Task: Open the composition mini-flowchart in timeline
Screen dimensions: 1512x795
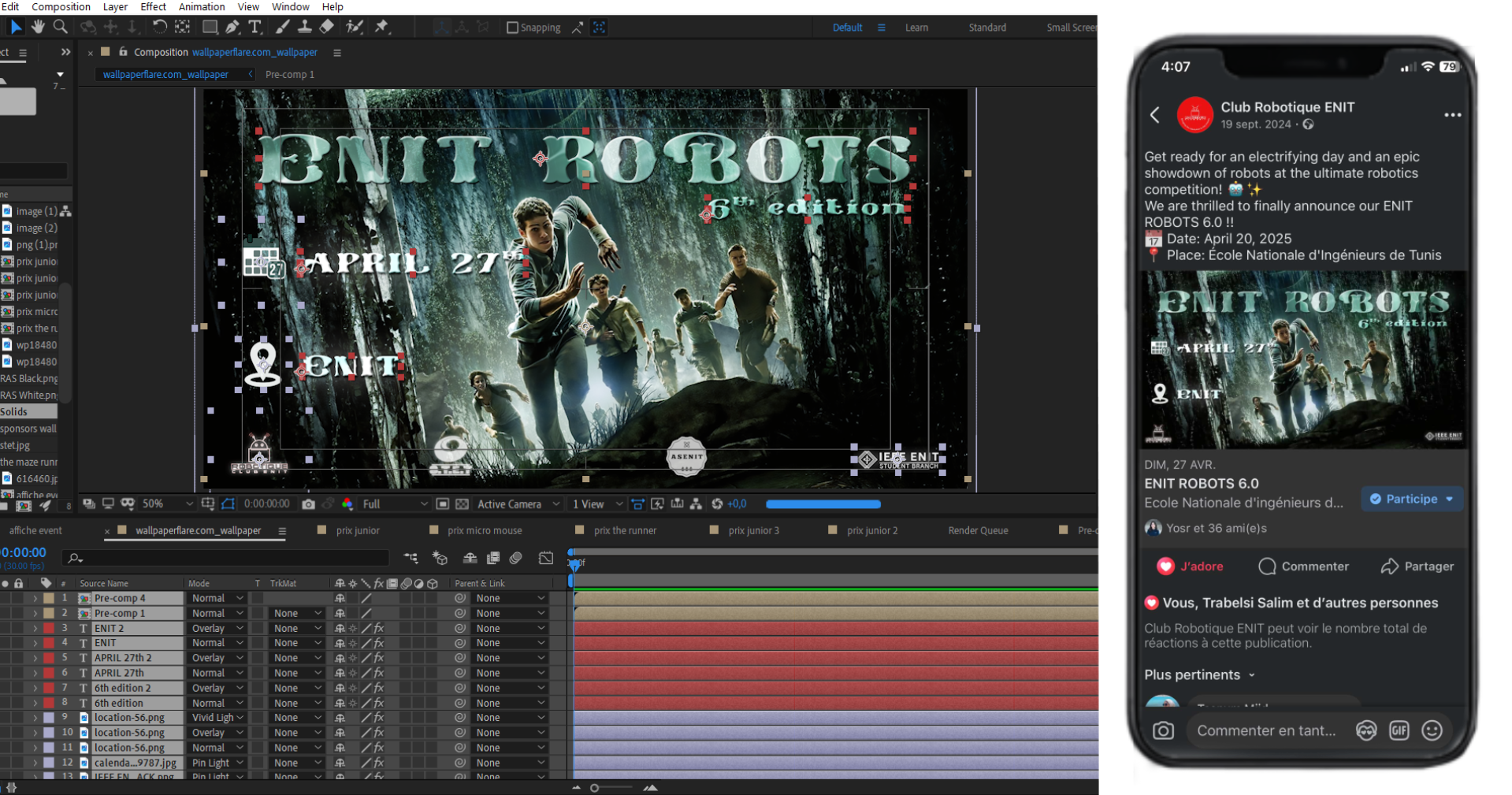Action: coord(411,558)
